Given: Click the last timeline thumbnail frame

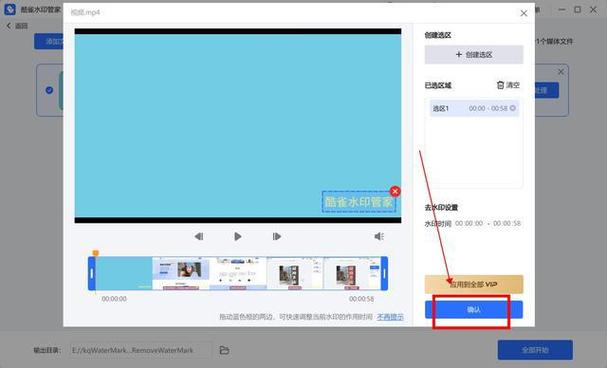Looking at the screenshot, I should point(352,274).
